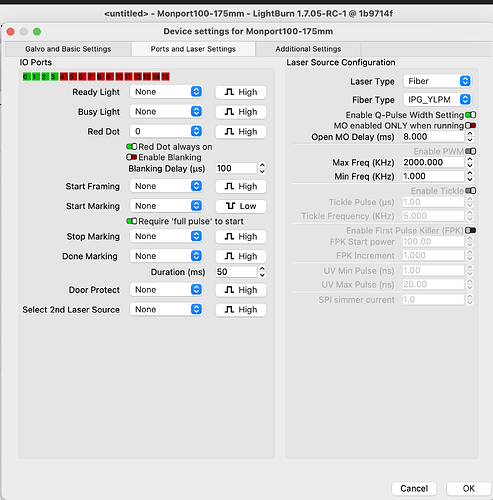
Task: Confirm settings with OK button
Action: [468, 488]
